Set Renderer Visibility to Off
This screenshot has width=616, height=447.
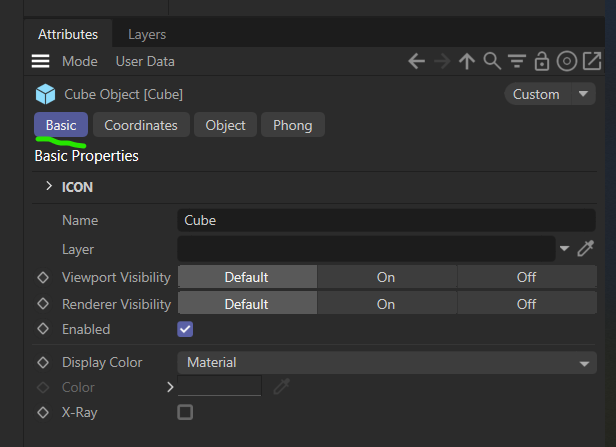[526, 304]
